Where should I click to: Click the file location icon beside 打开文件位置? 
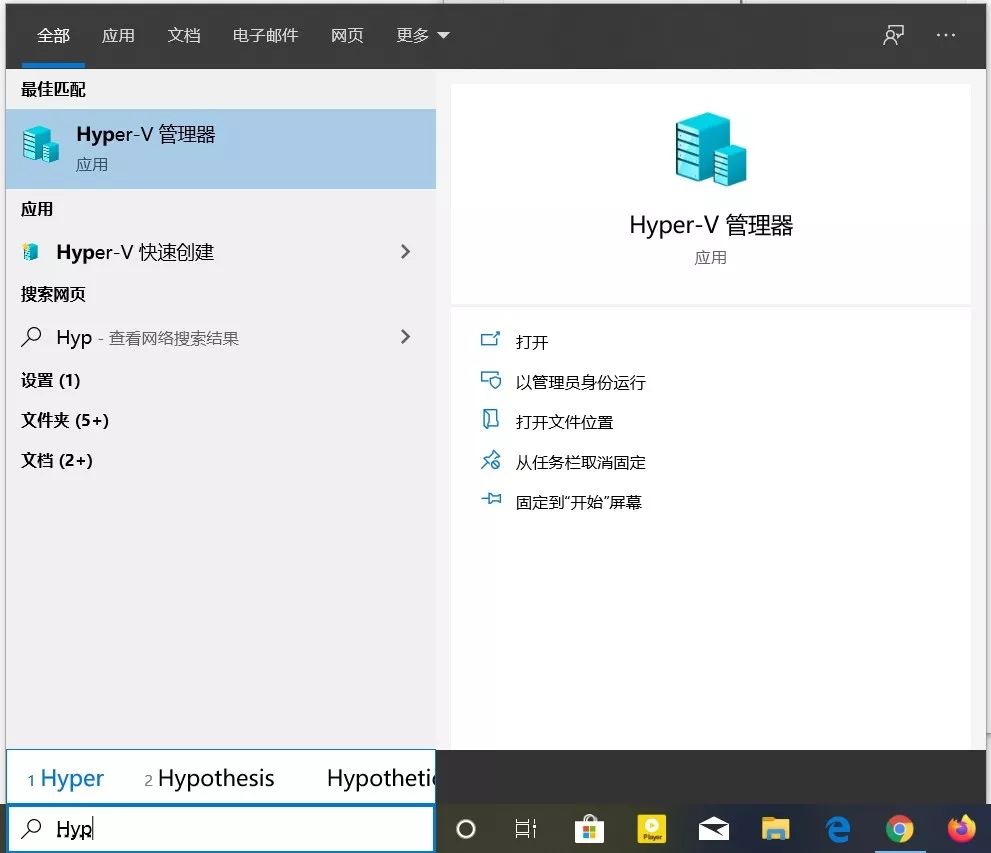[490, 420]
